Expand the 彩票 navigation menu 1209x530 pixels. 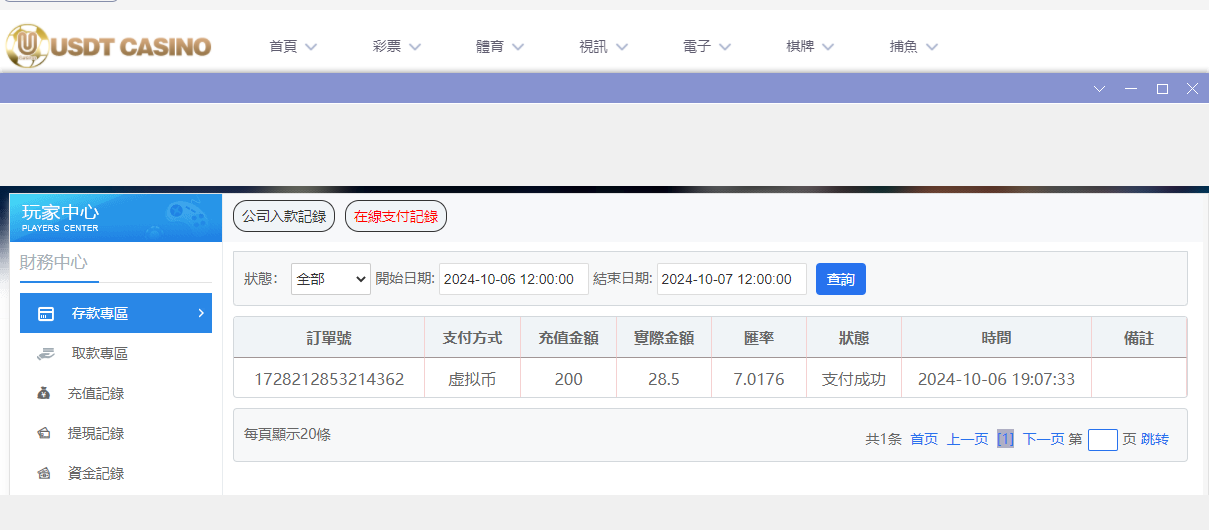point(397,46)
